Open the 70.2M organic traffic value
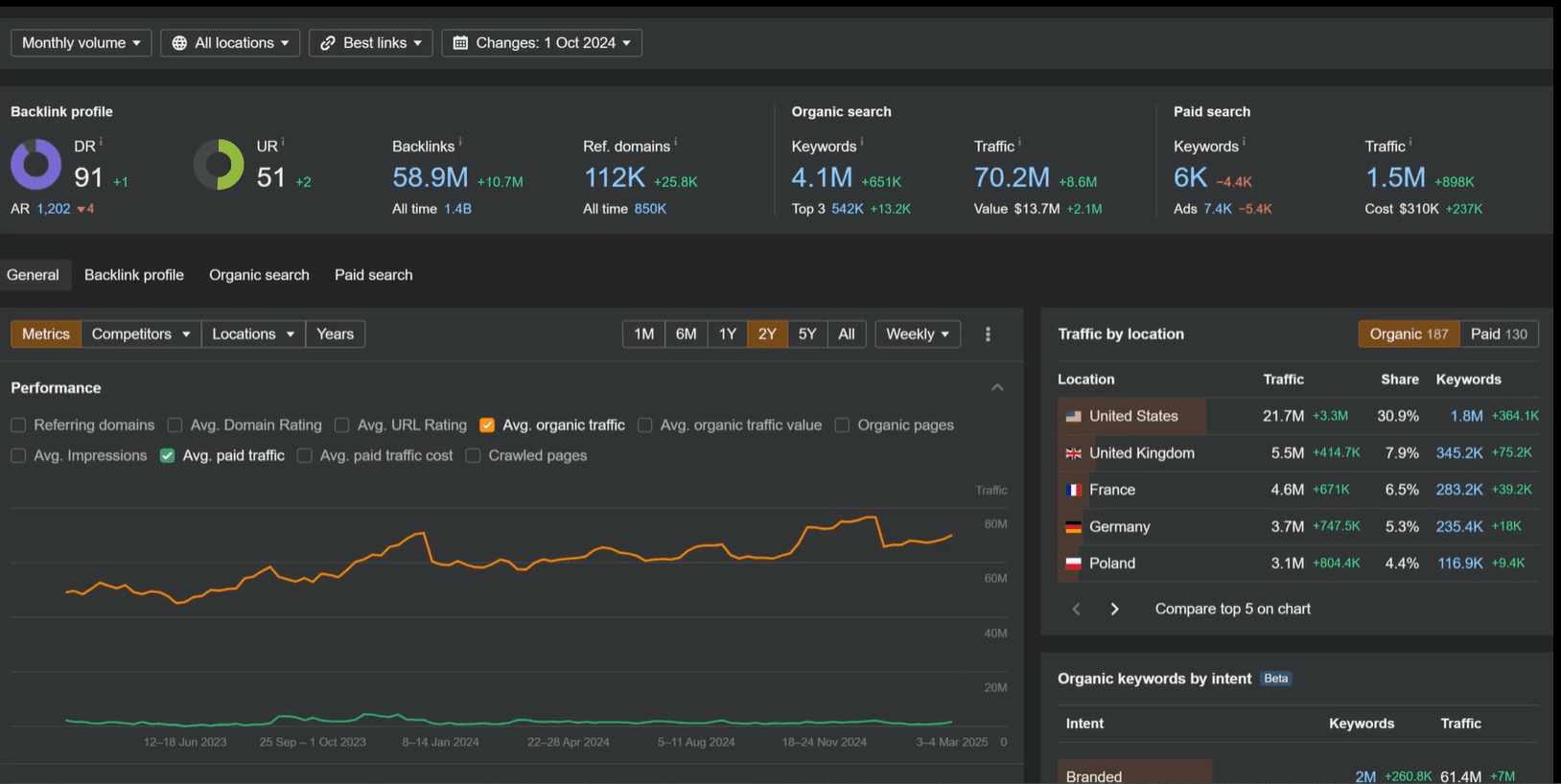Image resolution: width=1561 pixels, height=784 pixels. pos(1012,177)
